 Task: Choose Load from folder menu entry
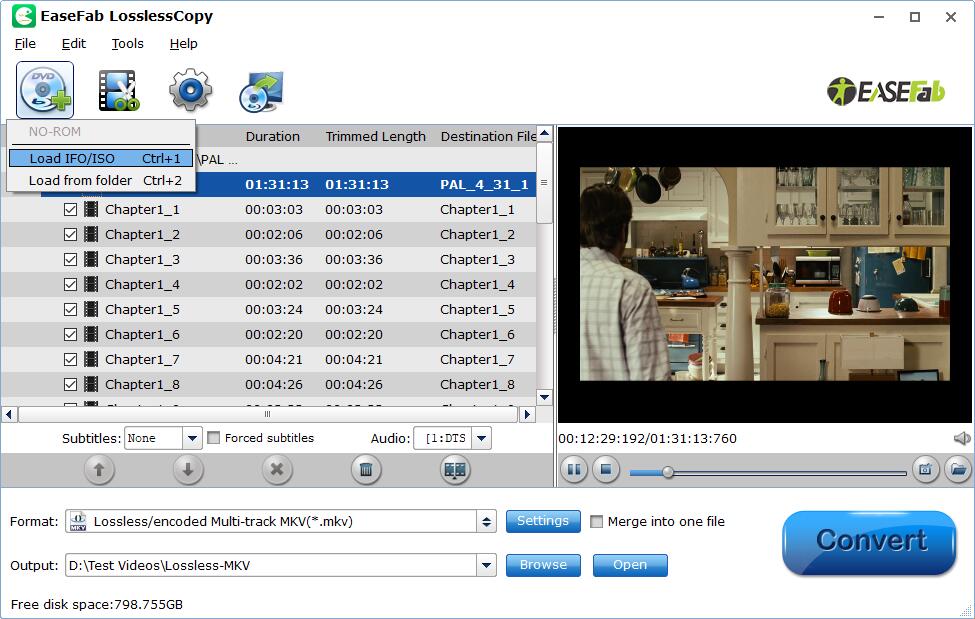pos(101,180)
